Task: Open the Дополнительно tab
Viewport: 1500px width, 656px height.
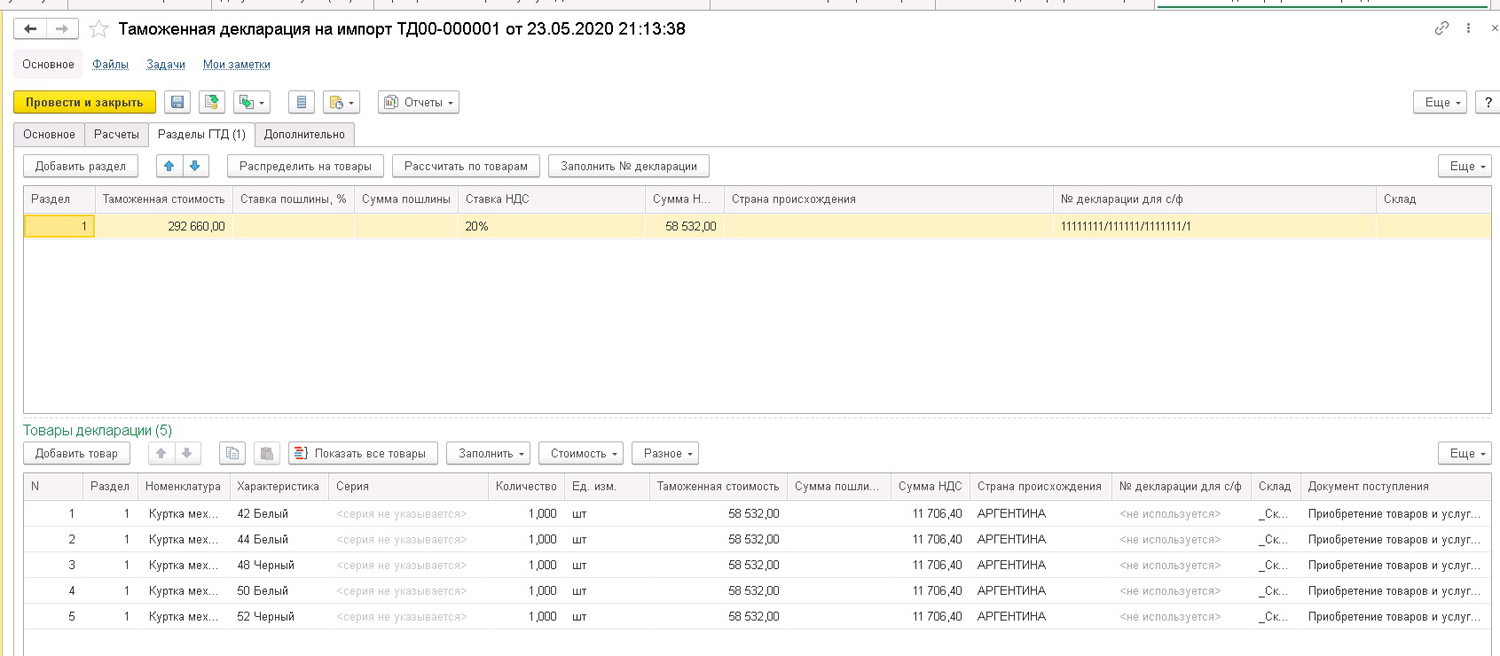Action: click(x=304, y=134)
